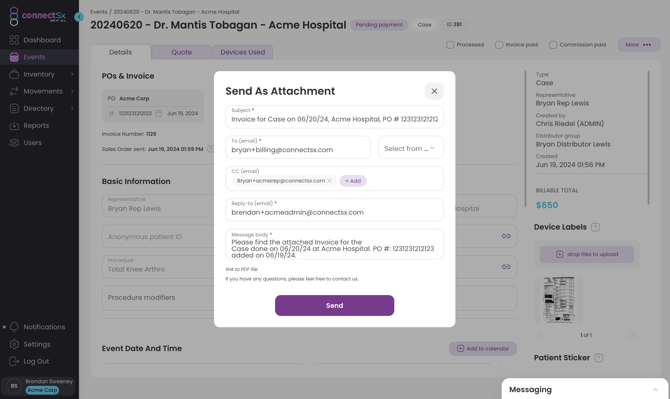This screenshot has height=399, width=670.
Task: Click the Events breadcrumb link
Action: click(x=99, y=12)
